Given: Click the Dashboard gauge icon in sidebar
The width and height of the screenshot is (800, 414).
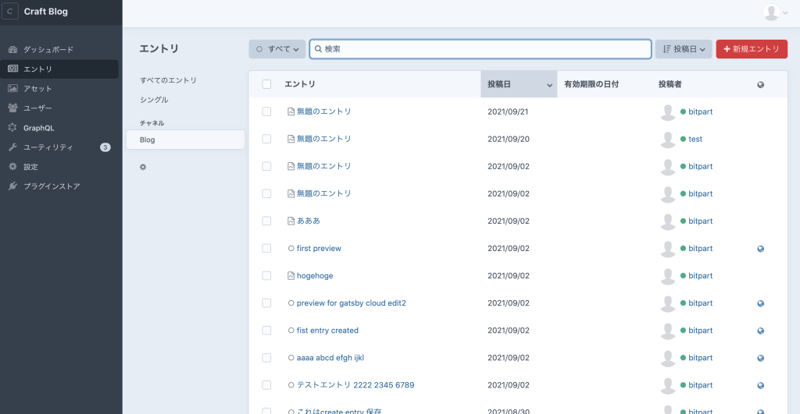Looking at the screenshot, I should coord(12,49).
